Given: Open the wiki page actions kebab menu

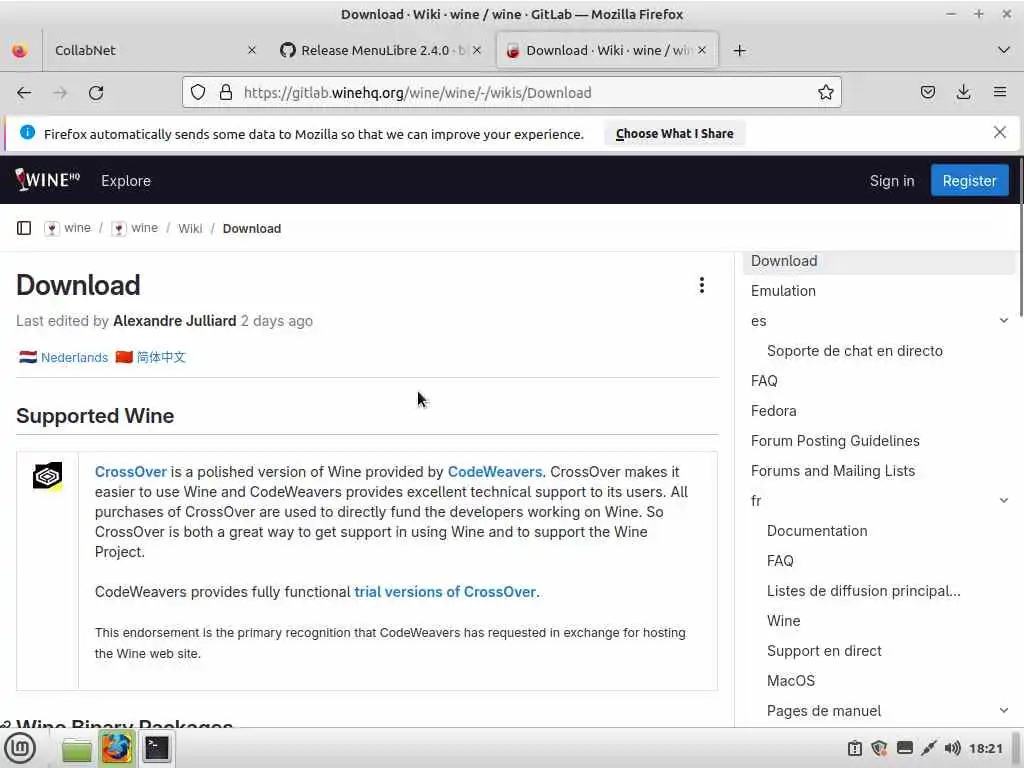Looking at the screenshot, I should tap(701, 285).
